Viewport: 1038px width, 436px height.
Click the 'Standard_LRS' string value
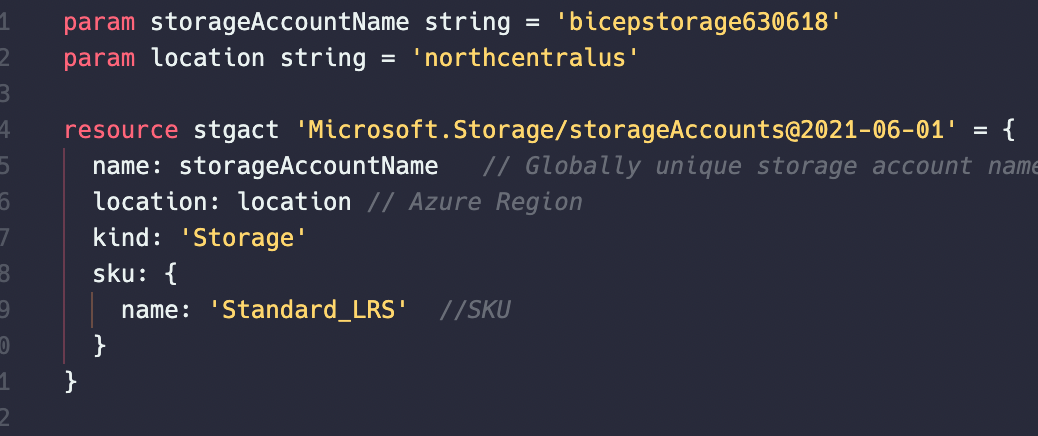[308, 310]
